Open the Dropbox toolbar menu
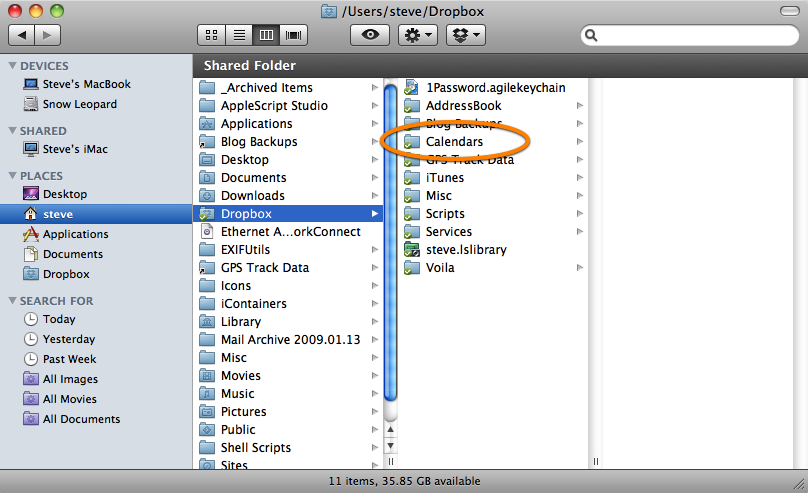Viewport: 808px width, 493px height. click(x=466, y=35)
